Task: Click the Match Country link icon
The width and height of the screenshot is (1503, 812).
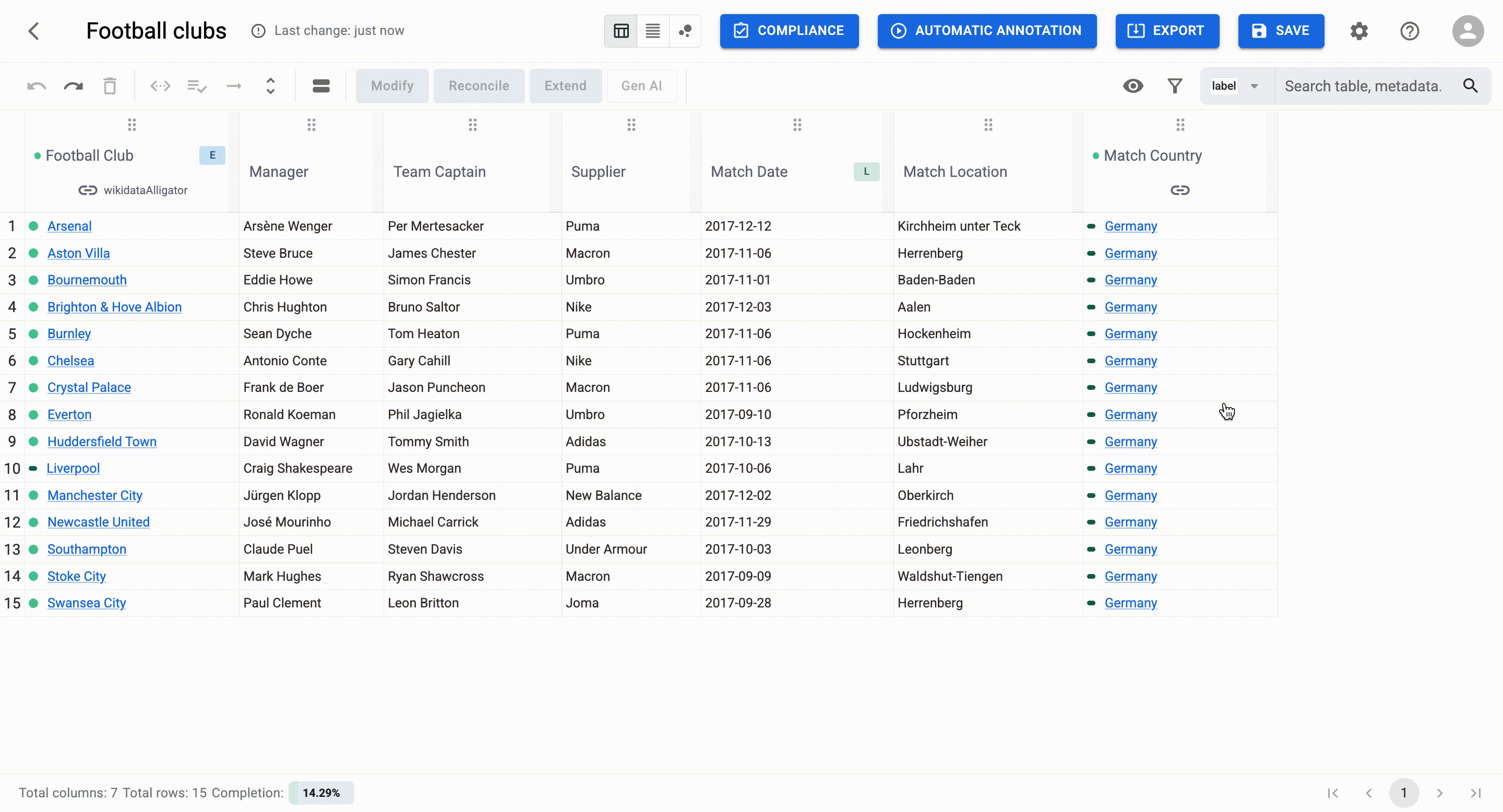Action: (x=1180, y=190)
